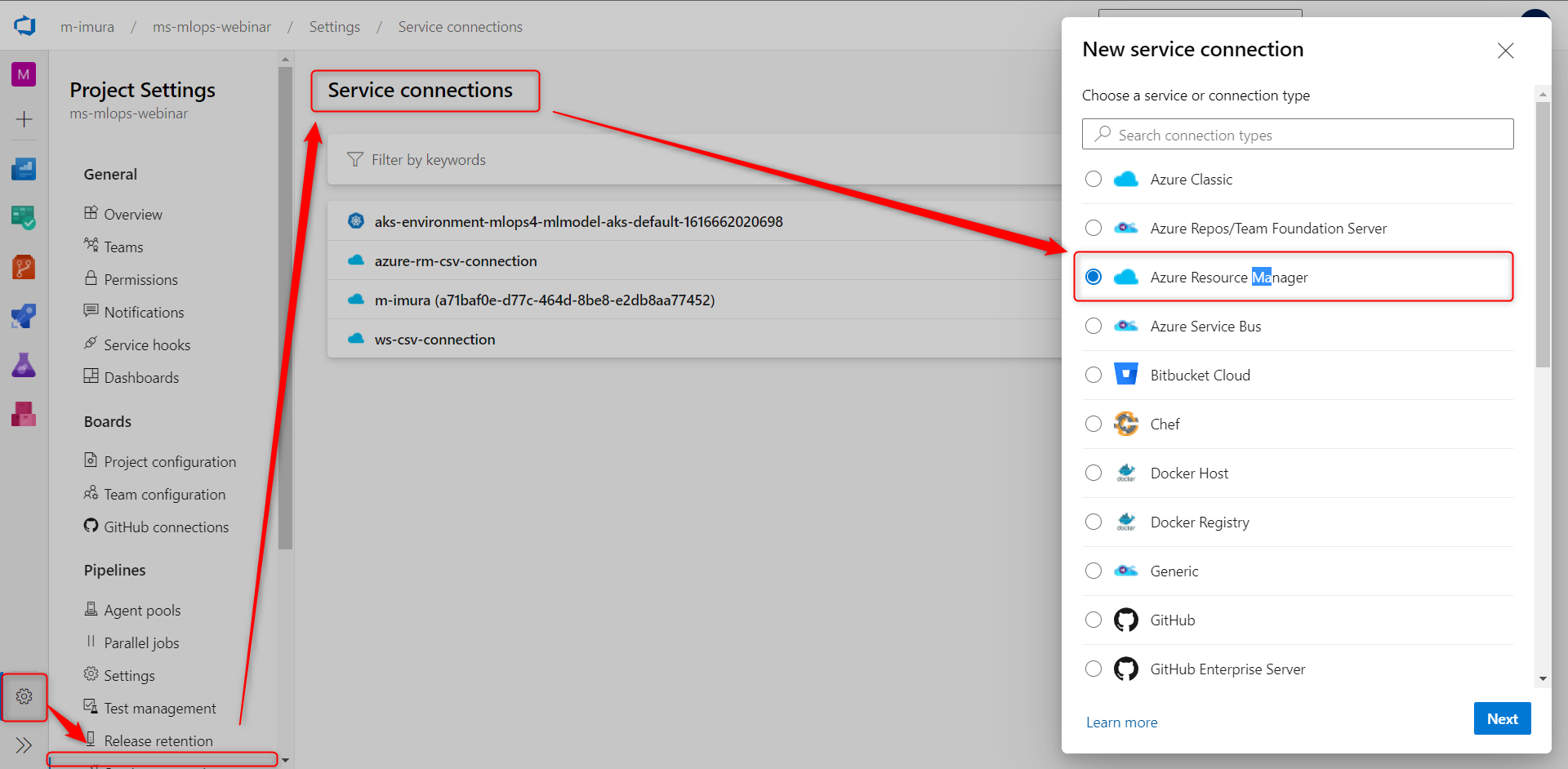Image resolution: width=1568 pixels, height=769 pixels.
Task: Select the Chef radio button
Action: click(1094, 424)
